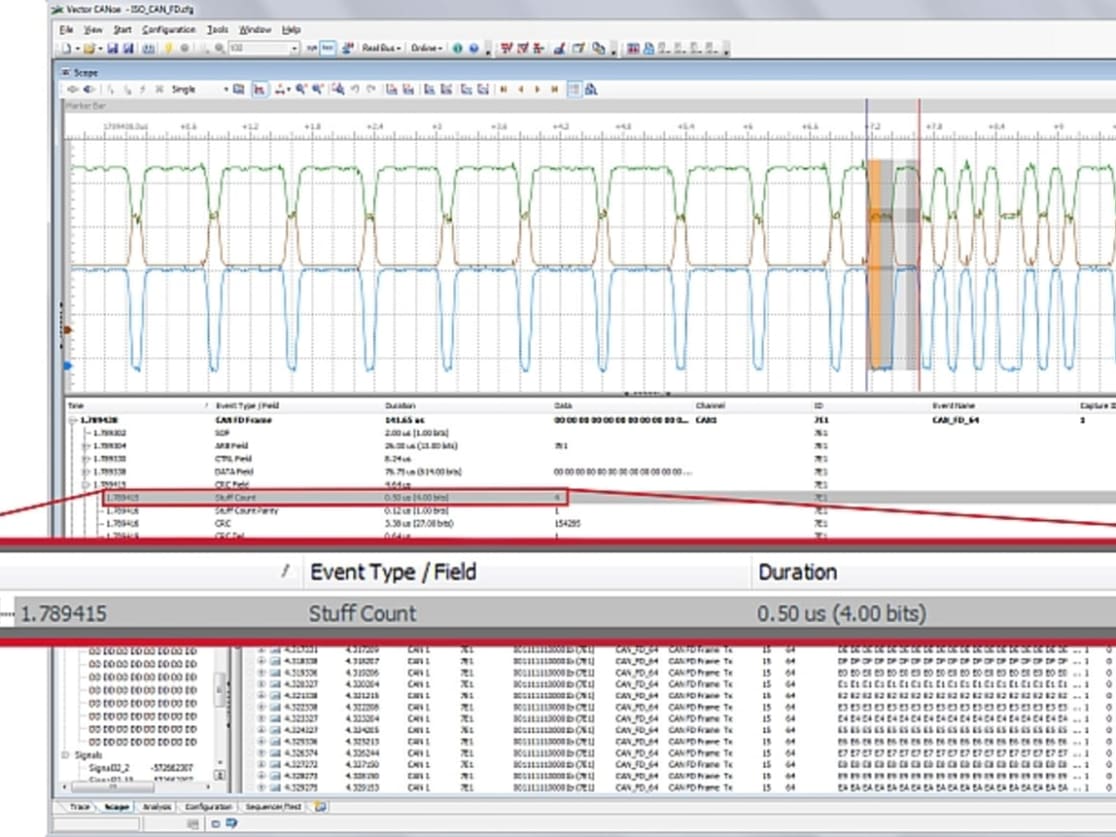Image resolution: width=1116 pixels, height=837 pixels.
Task: Click the Start measurement lightning bolt icon
Action: click(169, 48)
